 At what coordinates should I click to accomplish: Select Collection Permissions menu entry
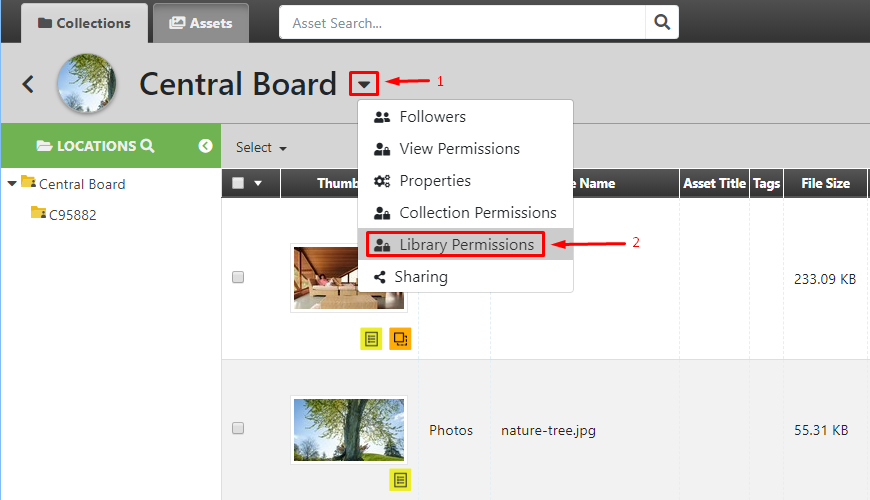(x=465, y=213)
